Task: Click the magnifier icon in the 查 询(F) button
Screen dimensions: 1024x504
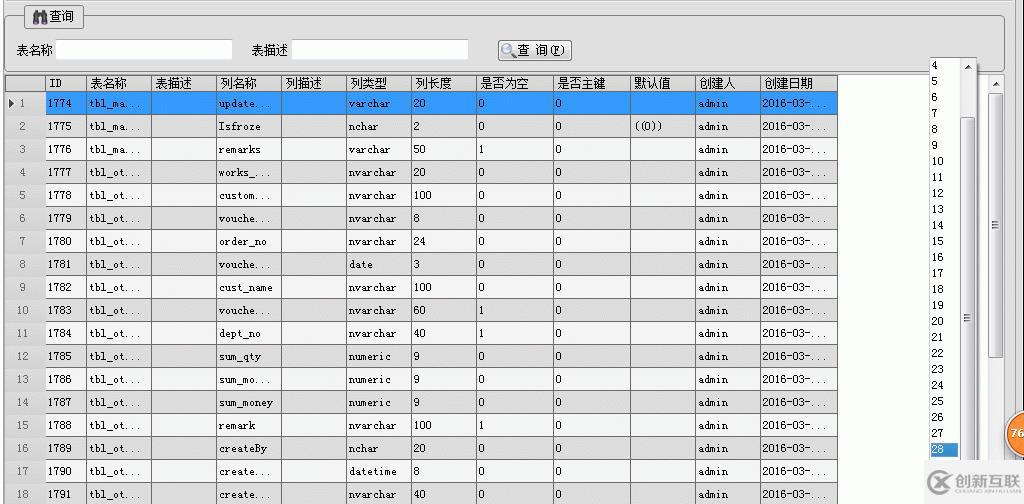Action: [x=509, y=50]
